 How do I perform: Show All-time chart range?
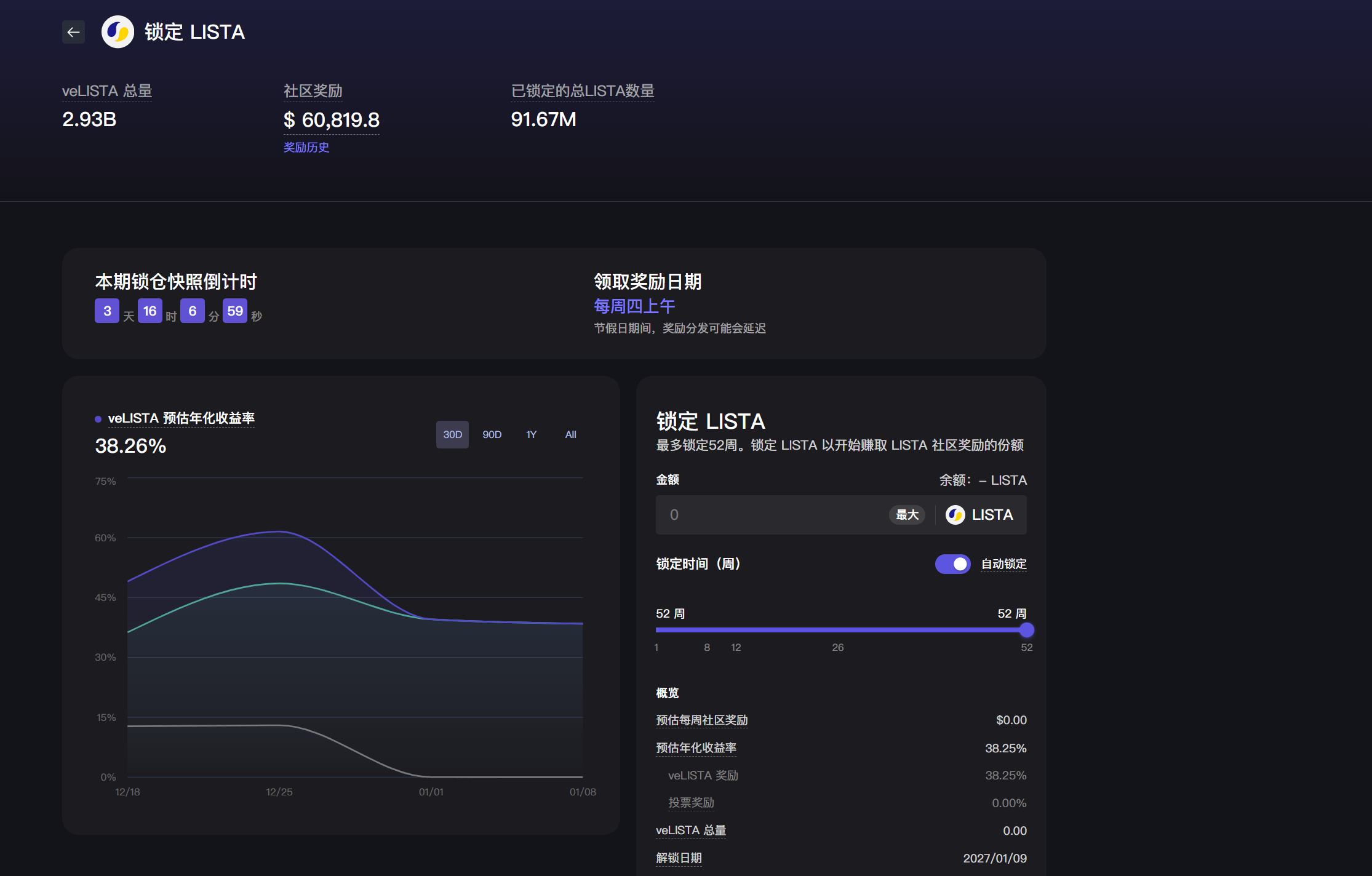coord(570,435)
